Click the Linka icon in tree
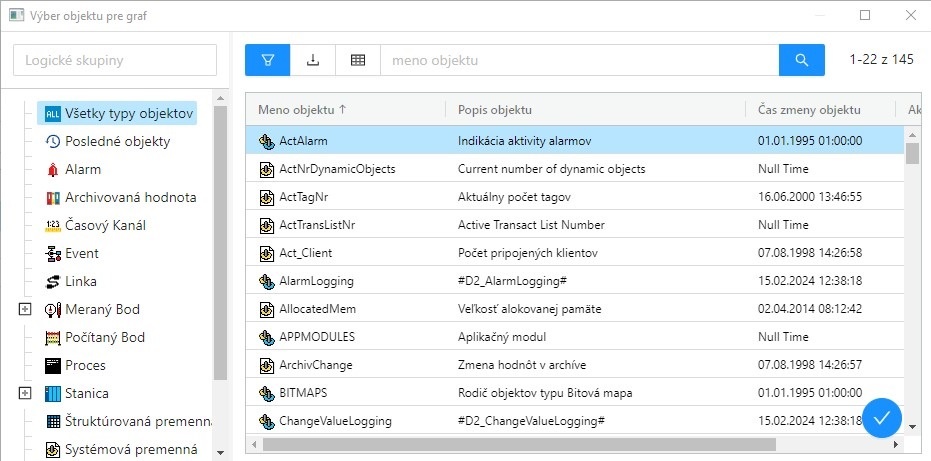This screenshot has width=931, height=461. [x=53, y=282]
